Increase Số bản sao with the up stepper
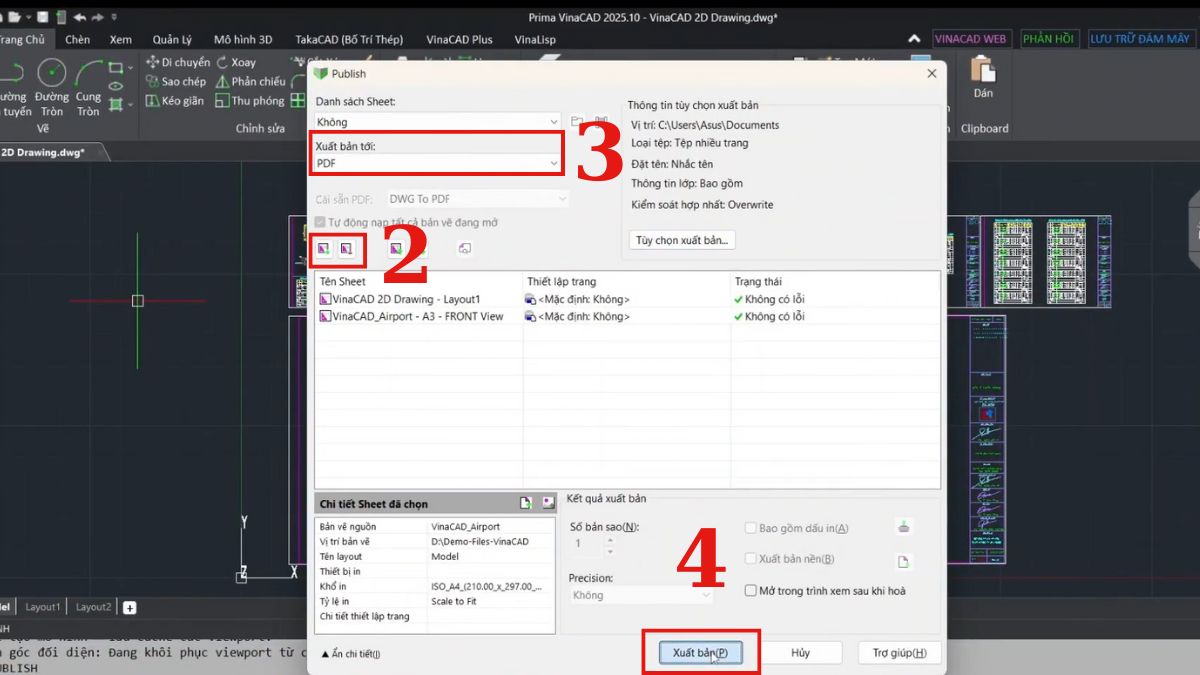The image size is (1200, 675). pos(609,538)
